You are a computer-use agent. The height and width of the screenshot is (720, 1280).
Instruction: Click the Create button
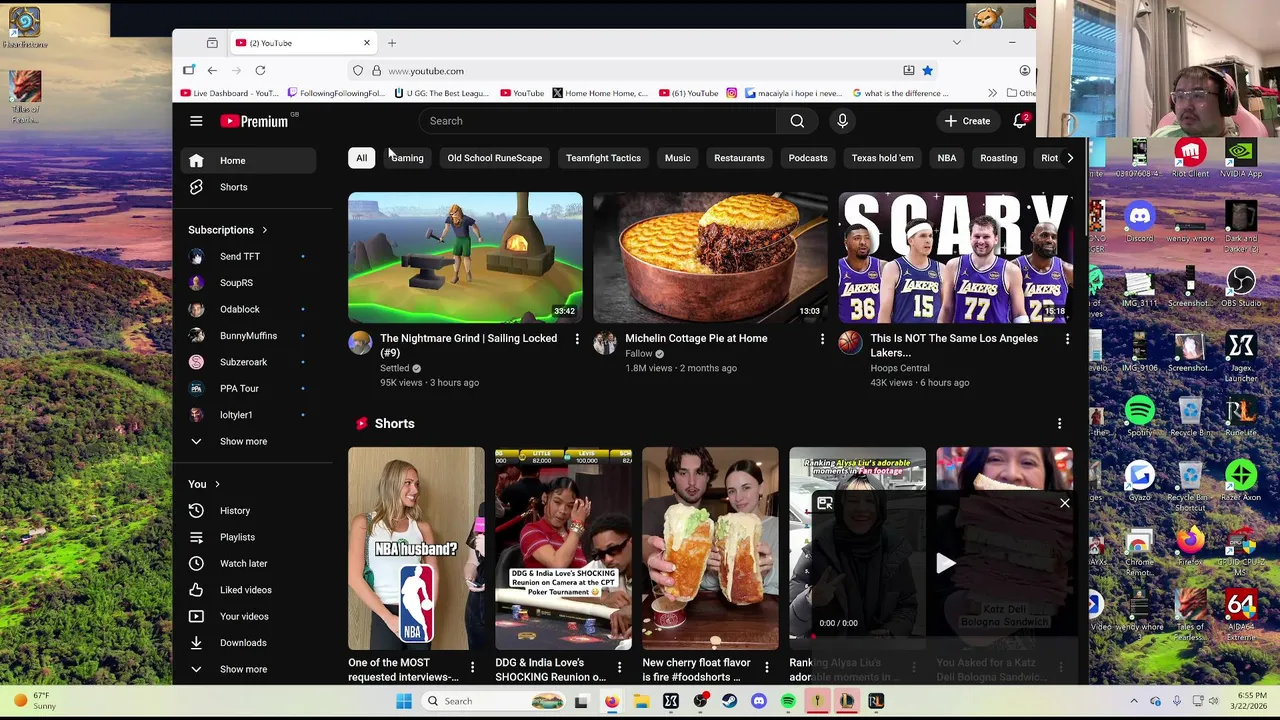[x=967, y=121]
